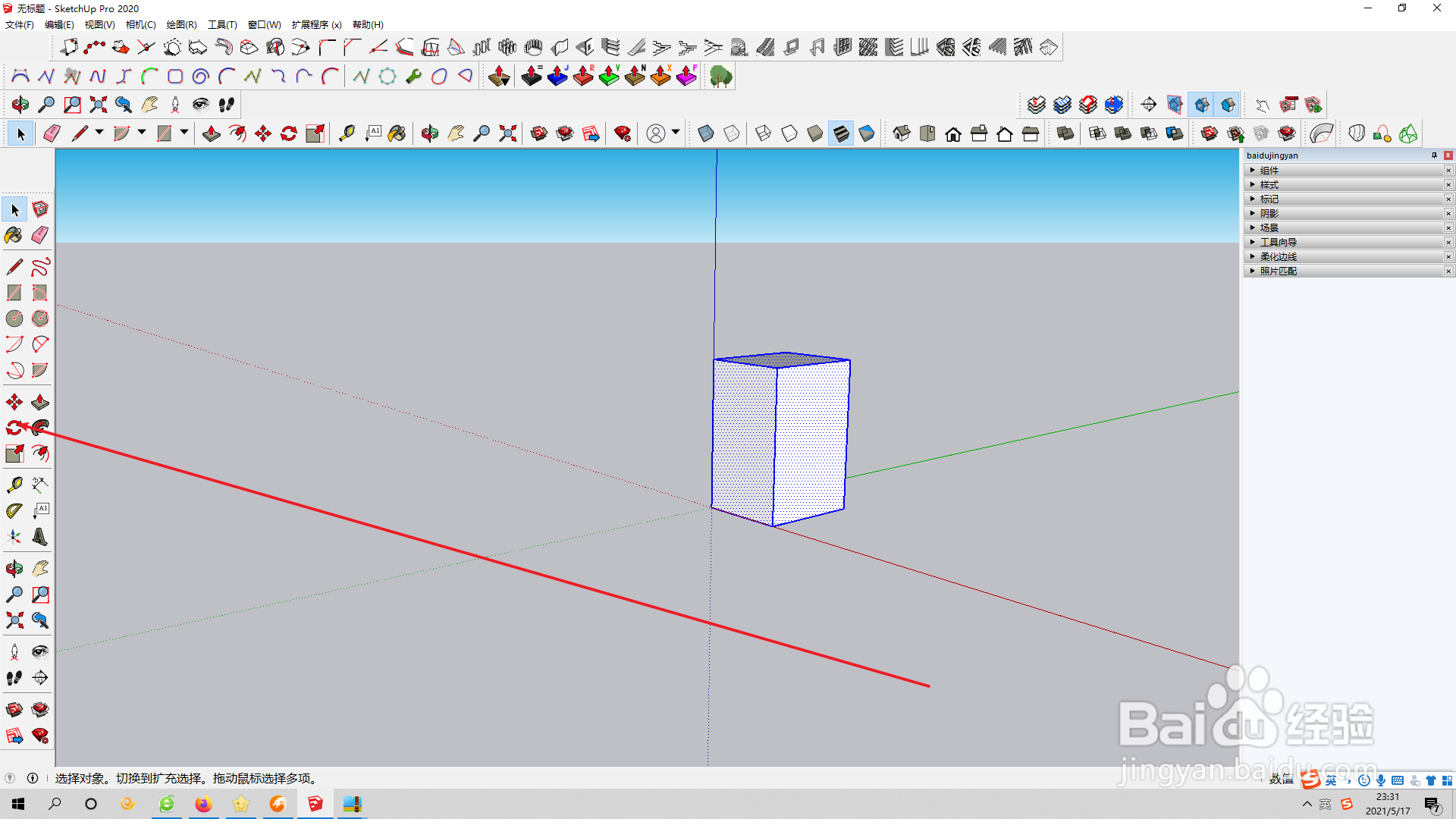This screenshot has height=819, width=1456.
Task: Select the Eraser tool in left toolbar
Action: tap(40, 235)
